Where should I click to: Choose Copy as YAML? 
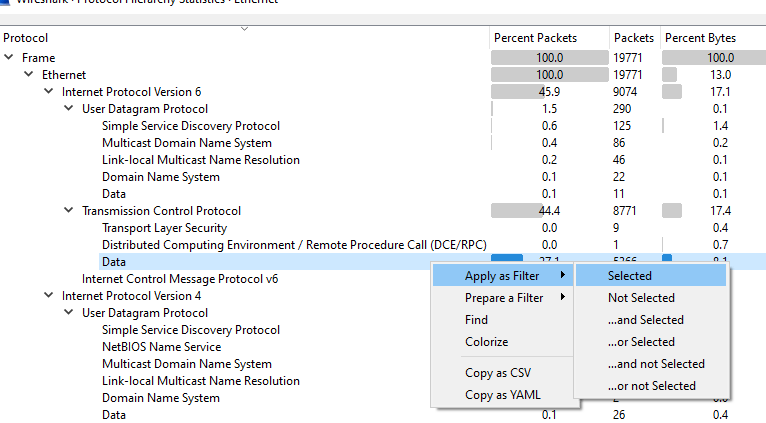(x=501, y=395)
